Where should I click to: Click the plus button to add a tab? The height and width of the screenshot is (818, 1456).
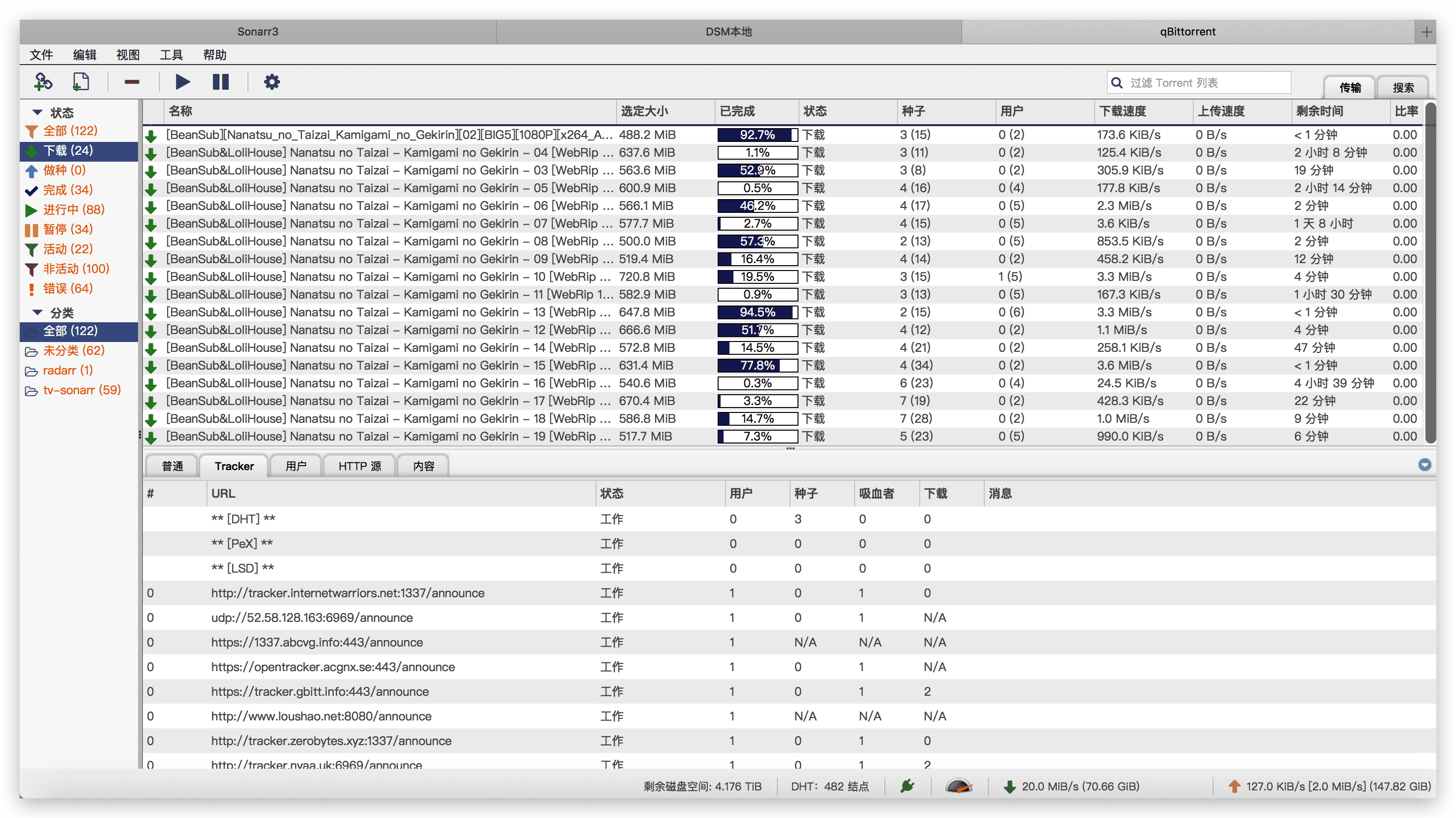1425,32
